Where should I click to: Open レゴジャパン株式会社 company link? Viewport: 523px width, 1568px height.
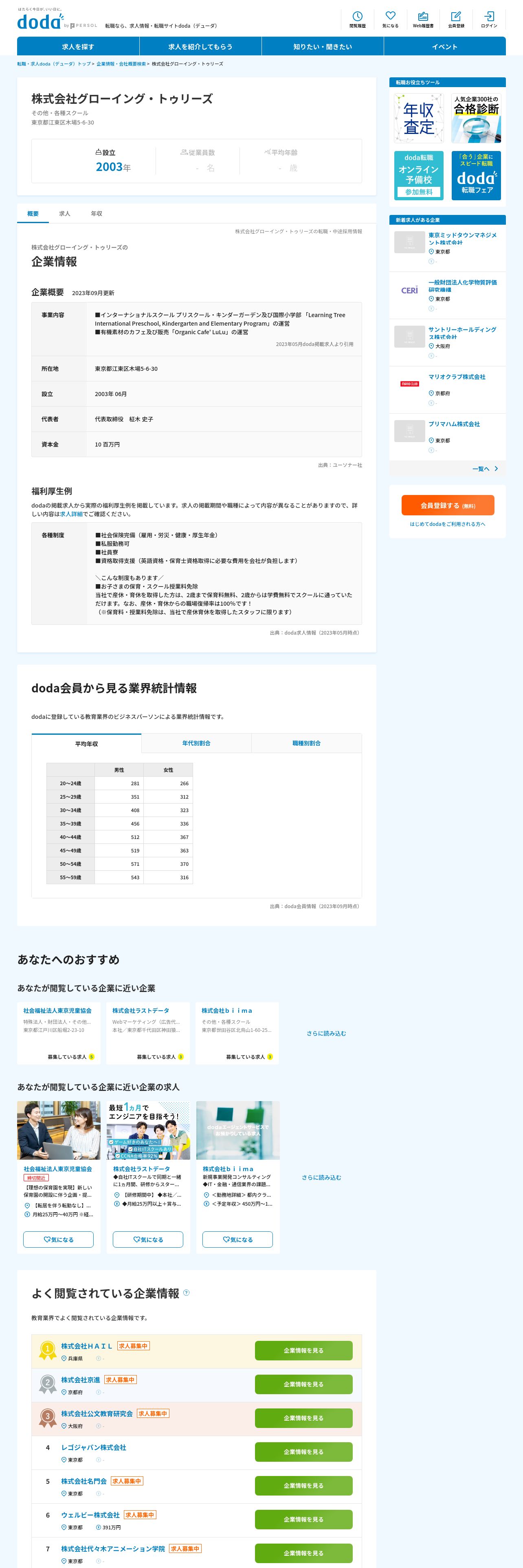[94, 1447]
